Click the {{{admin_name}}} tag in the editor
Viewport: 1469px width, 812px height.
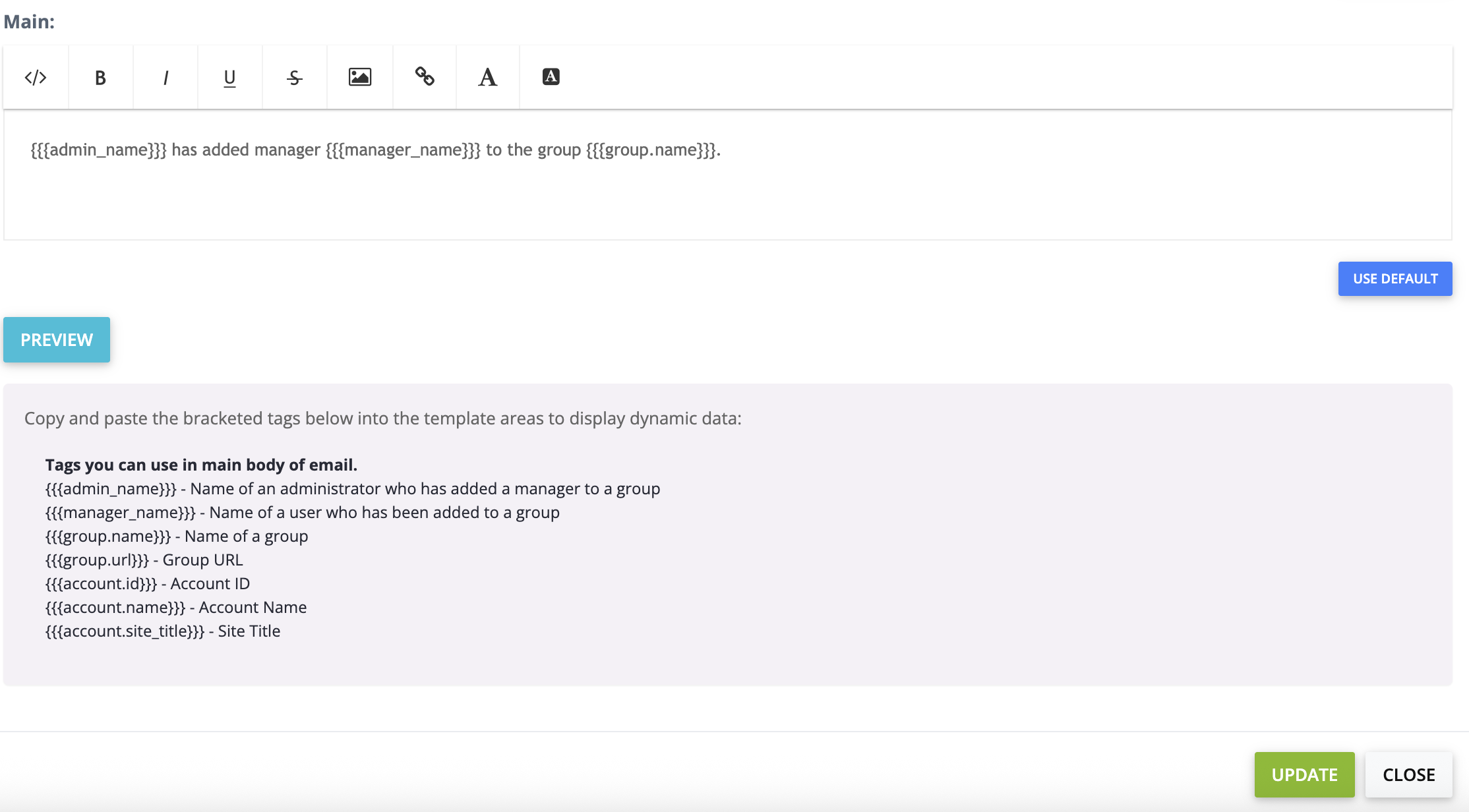98,150
